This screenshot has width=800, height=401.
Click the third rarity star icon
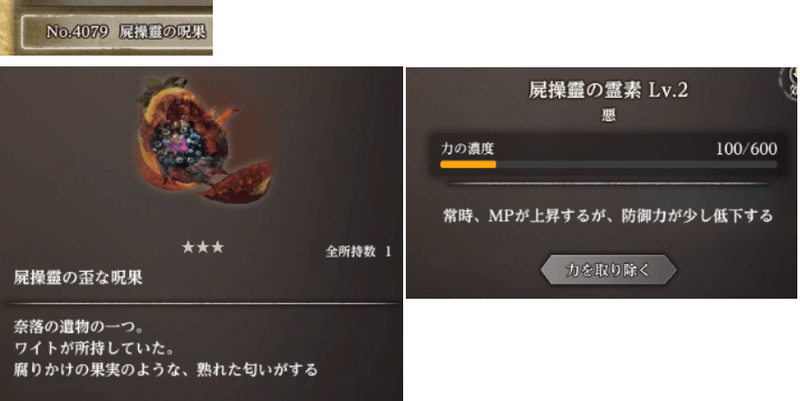pyautogui.click(x=218, y=247)
